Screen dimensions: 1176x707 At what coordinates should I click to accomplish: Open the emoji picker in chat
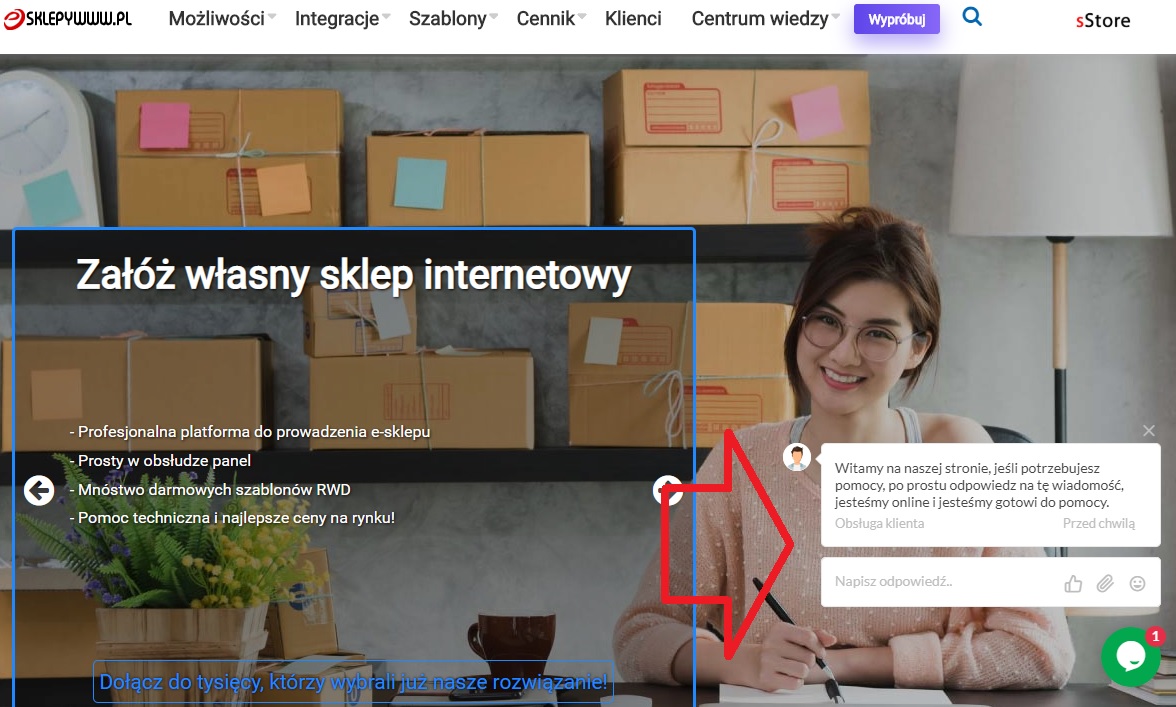[1138, 583]
